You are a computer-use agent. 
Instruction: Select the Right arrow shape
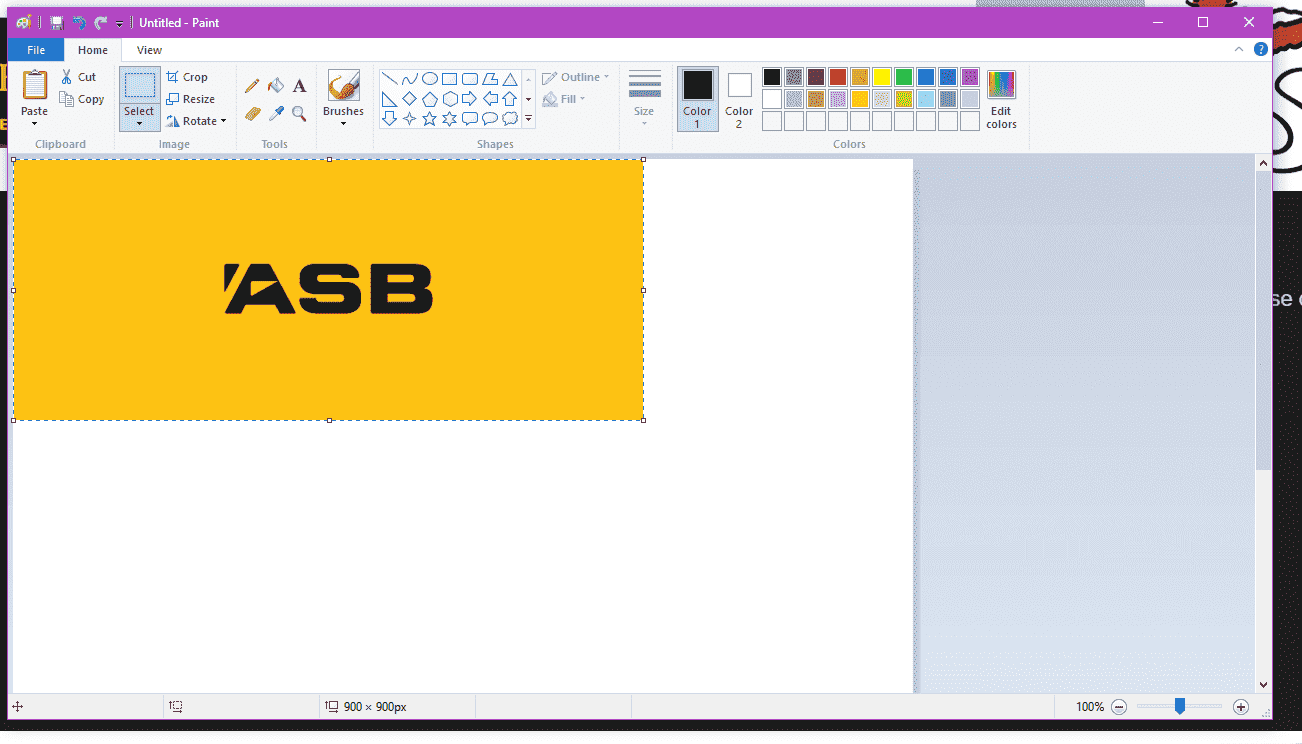tap(470, 99)
